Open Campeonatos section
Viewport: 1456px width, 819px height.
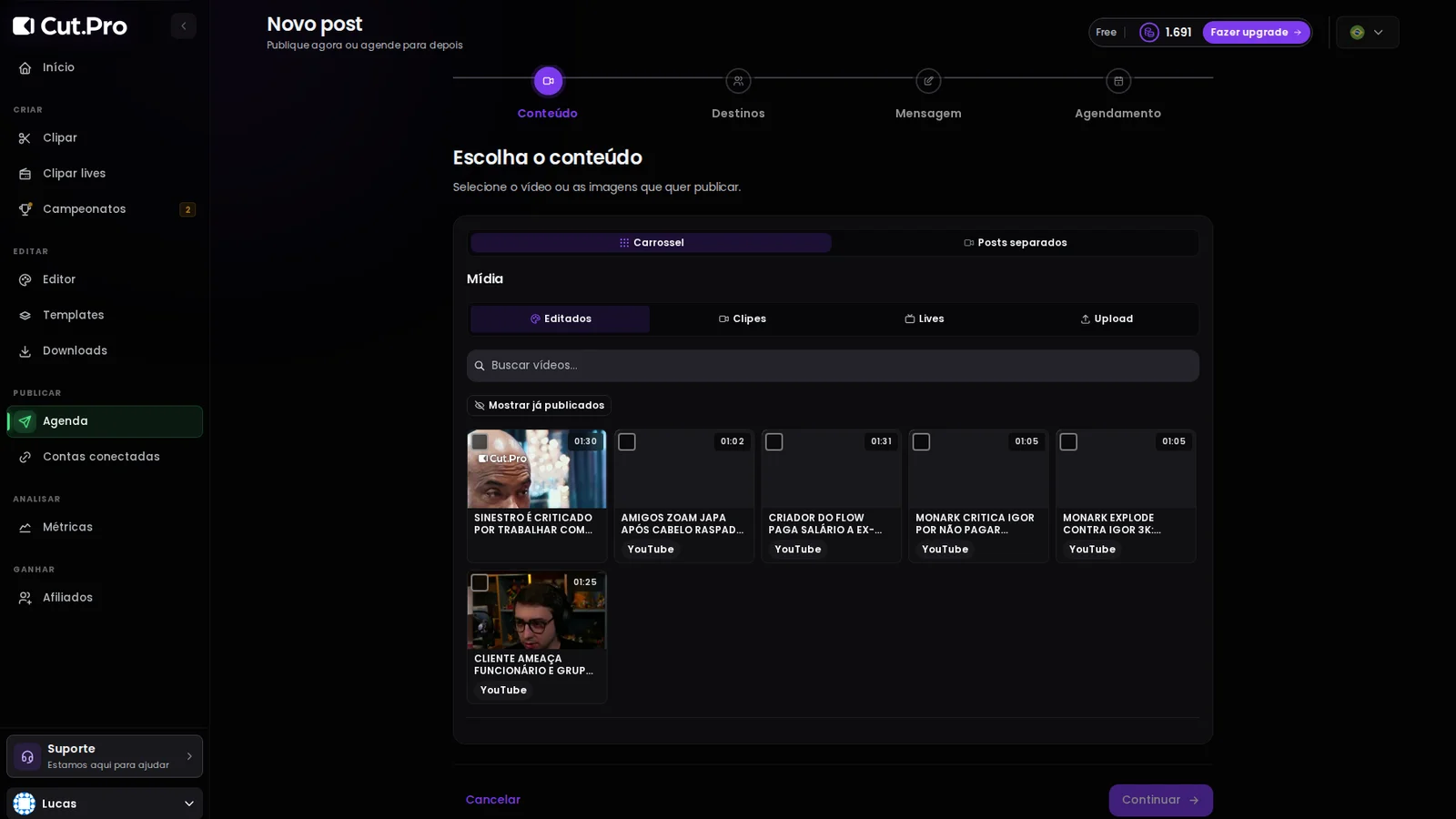105,209
